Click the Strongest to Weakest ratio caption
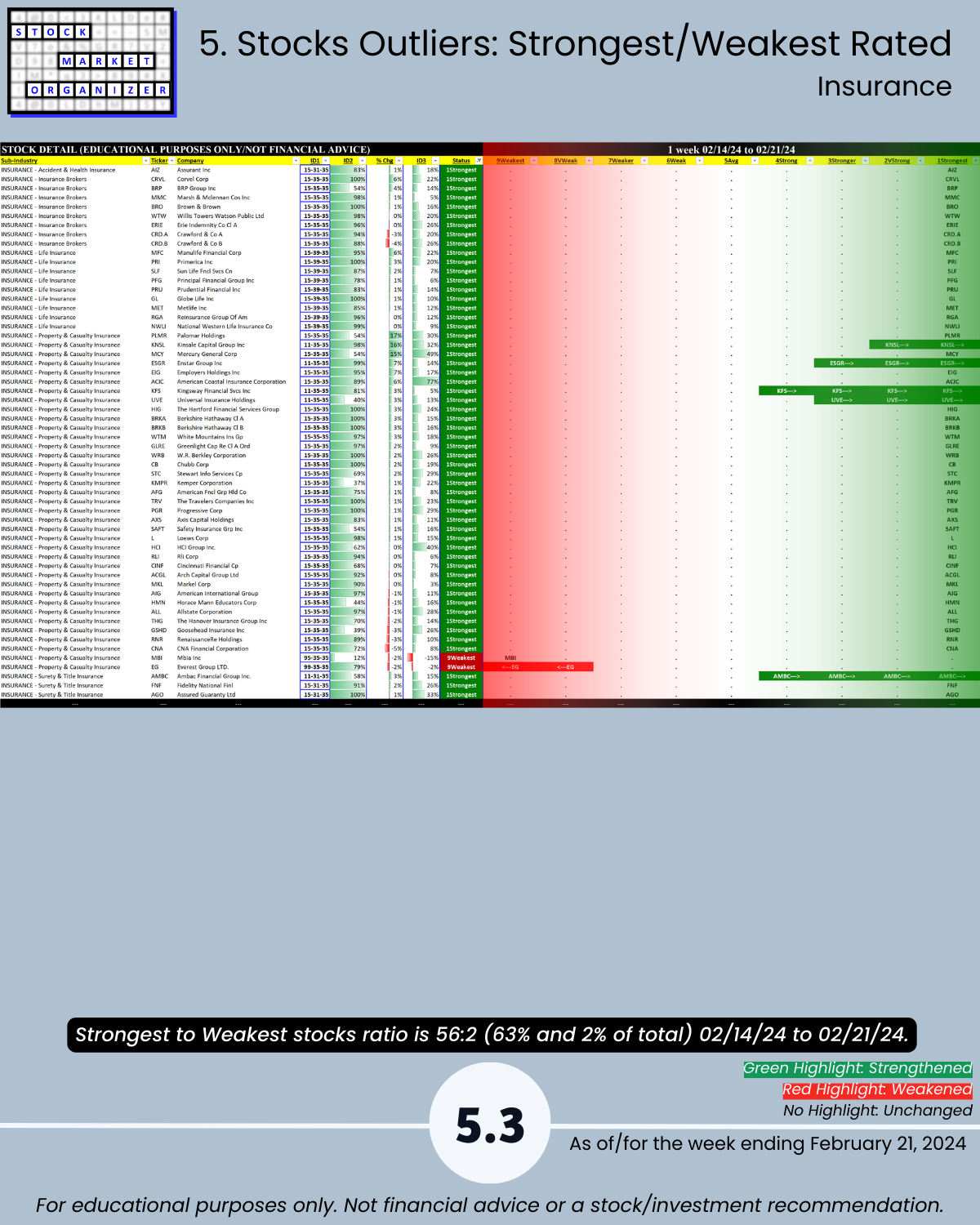This screenshot has width=980, height=1225. (x=492, y=1035)
